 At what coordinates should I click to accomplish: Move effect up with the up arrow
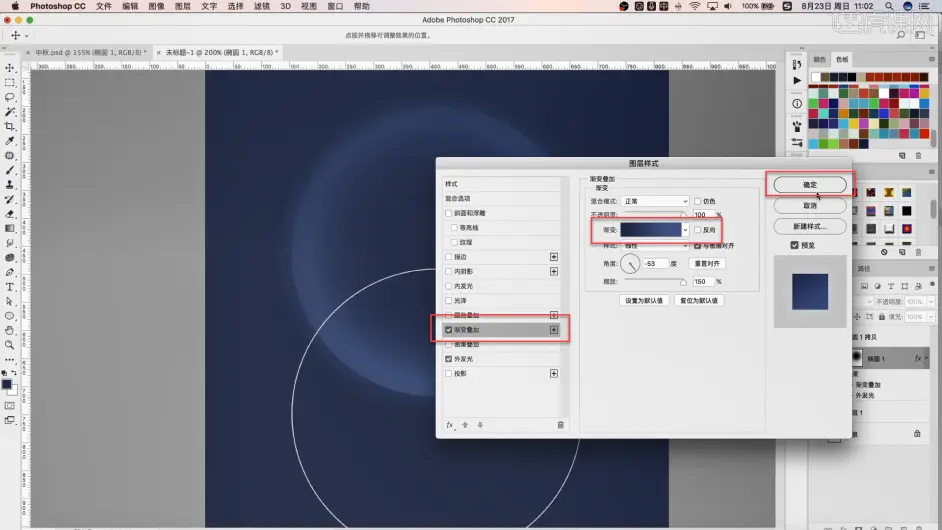point(465,425)
